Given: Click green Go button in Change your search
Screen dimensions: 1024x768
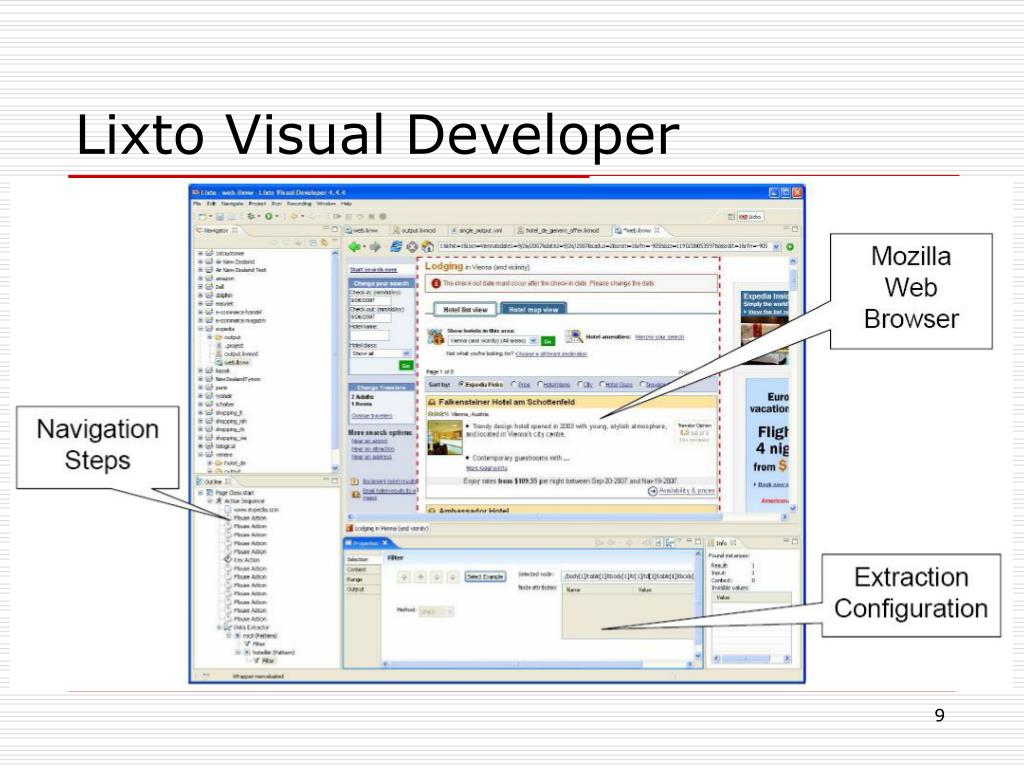Looking at the screenshot, I should [x=406, y=366].
